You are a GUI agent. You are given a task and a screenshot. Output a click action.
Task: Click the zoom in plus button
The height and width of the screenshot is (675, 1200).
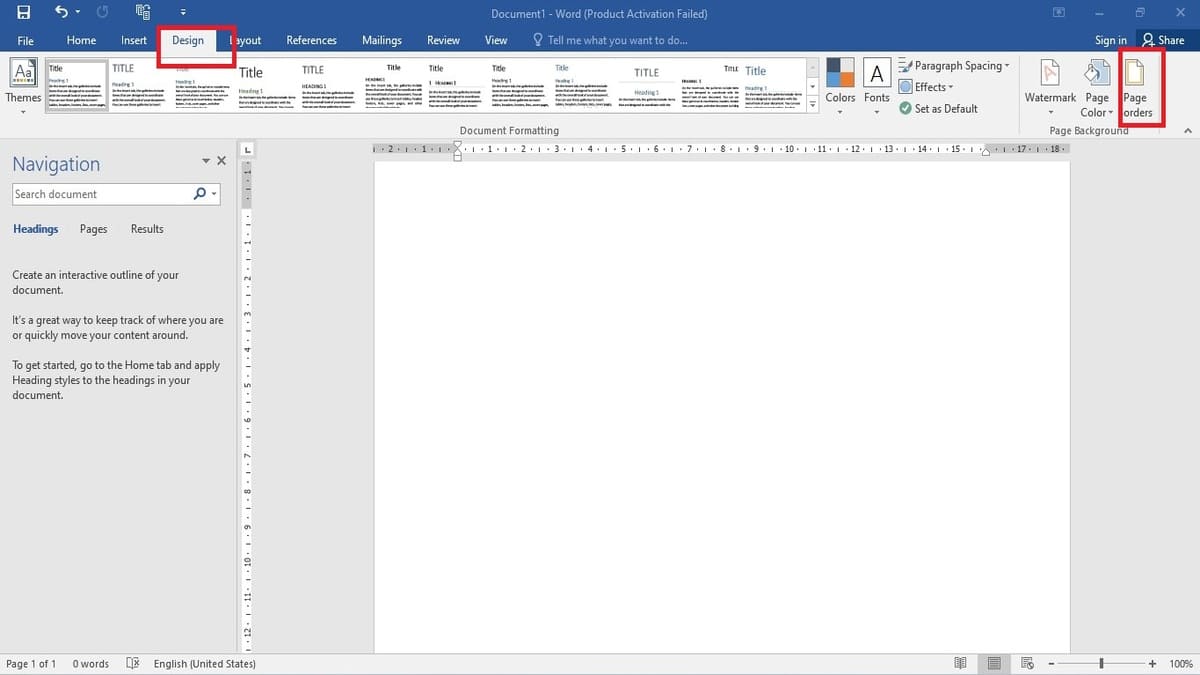click(1153, 664)
